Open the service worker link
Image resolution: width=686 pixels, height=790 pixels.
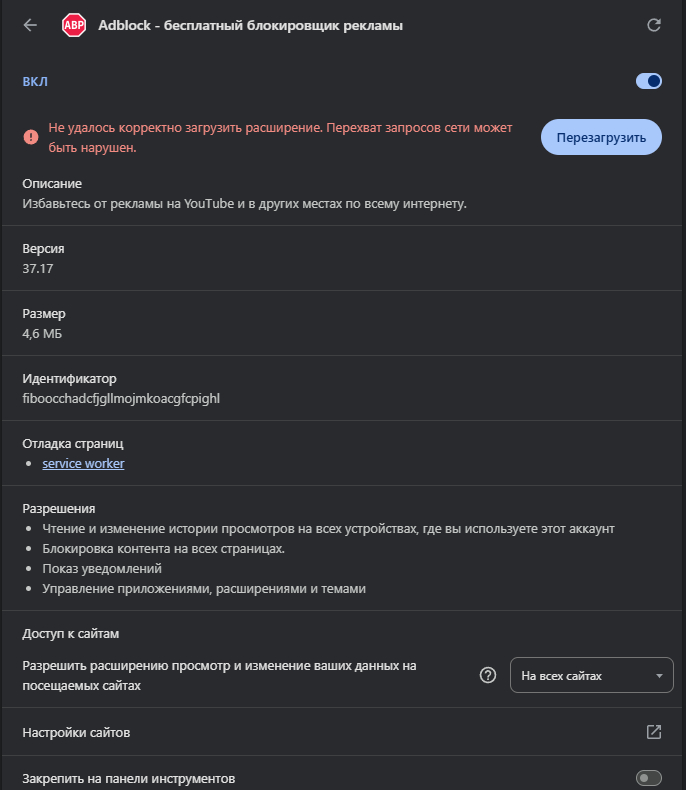tap(83, 463)
